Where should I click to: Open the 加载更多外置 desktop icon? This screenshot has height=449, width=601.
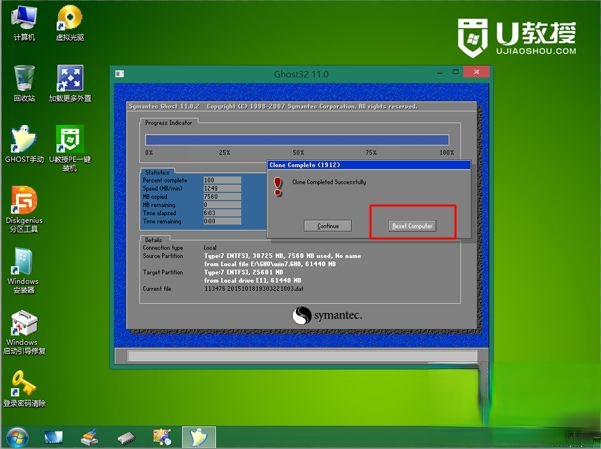pos(70,84)
